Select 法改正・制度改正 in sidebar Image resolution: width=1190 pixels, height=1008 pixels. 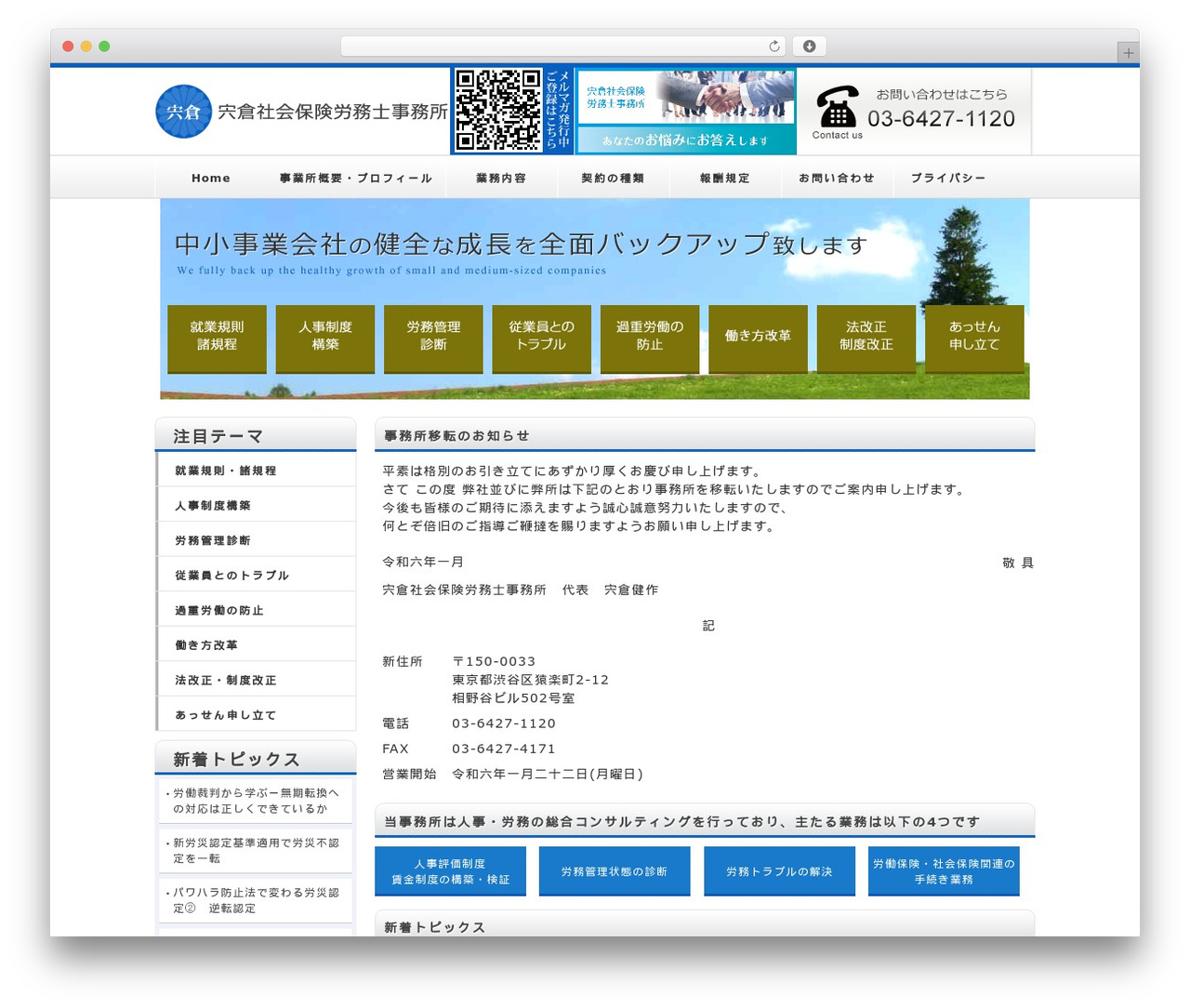(x=256, y=680)
